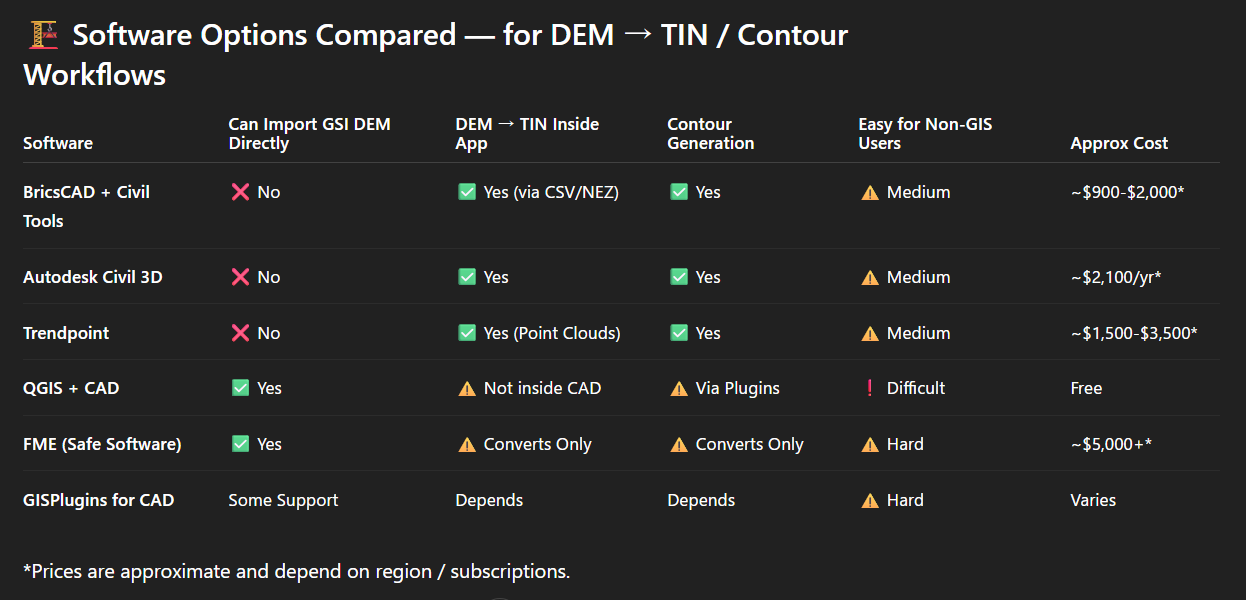Click the warning icon beside Via Plugins
1246x600 pixels.
[x=679, y=388]
